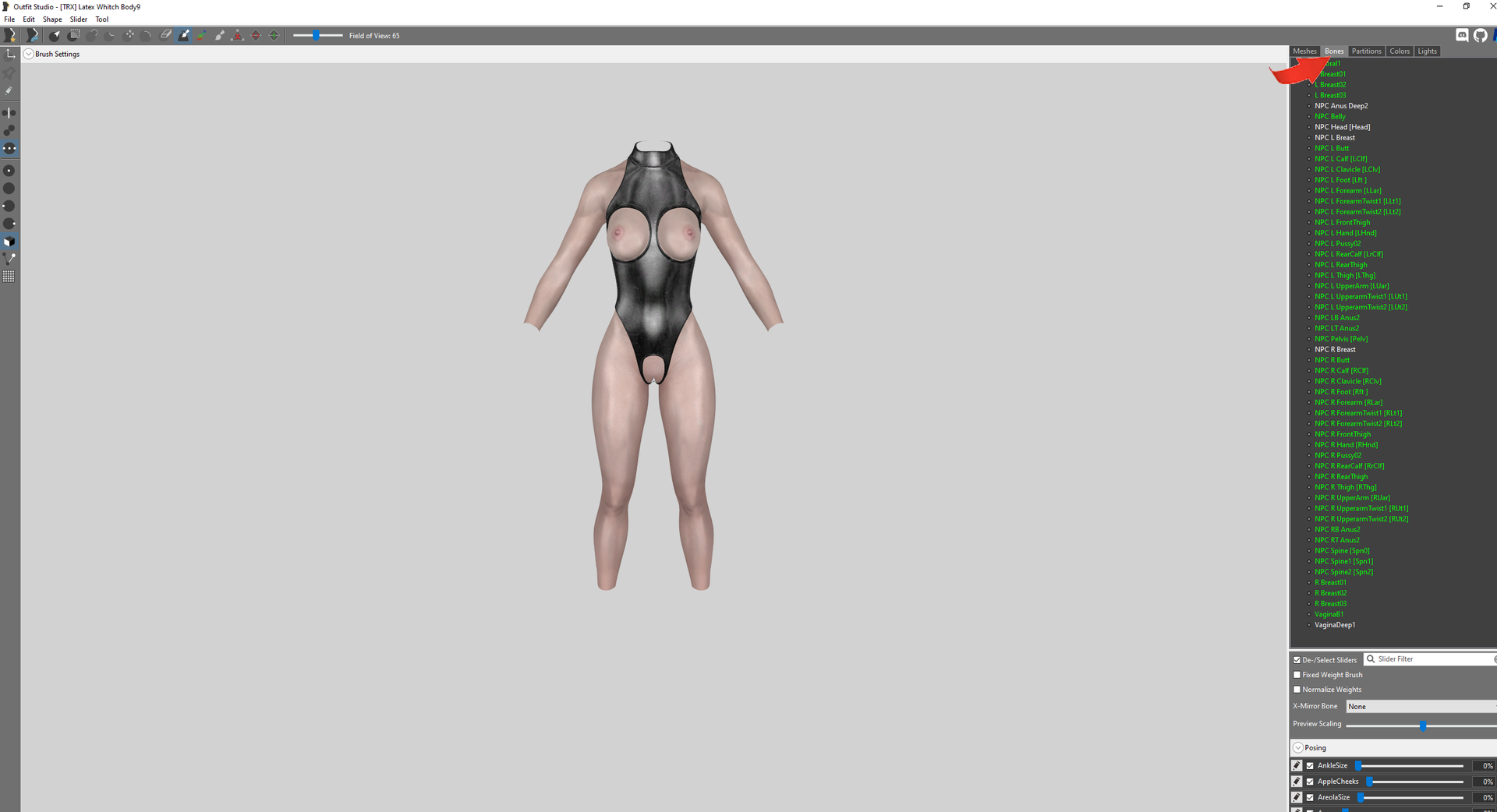The width and height of the screenshot is (1497, 812).
Task: Click AppleCheeks edit pencil button
Action: (1297, 781)
